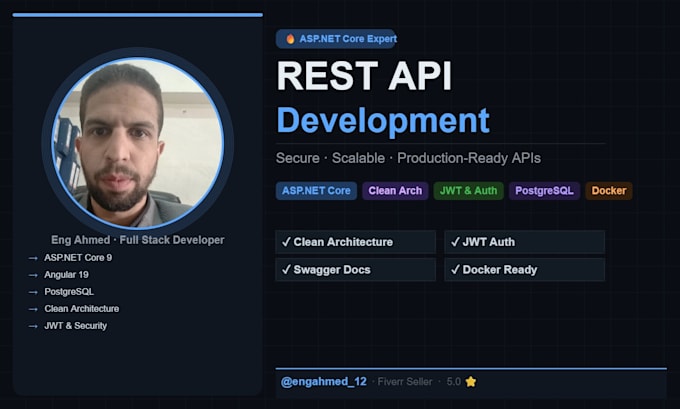Image resolution: width=680 pixels, height=409 pixels.
Task: Click the flame icon beside ASP.NET Core Expert
Action: 290,39
